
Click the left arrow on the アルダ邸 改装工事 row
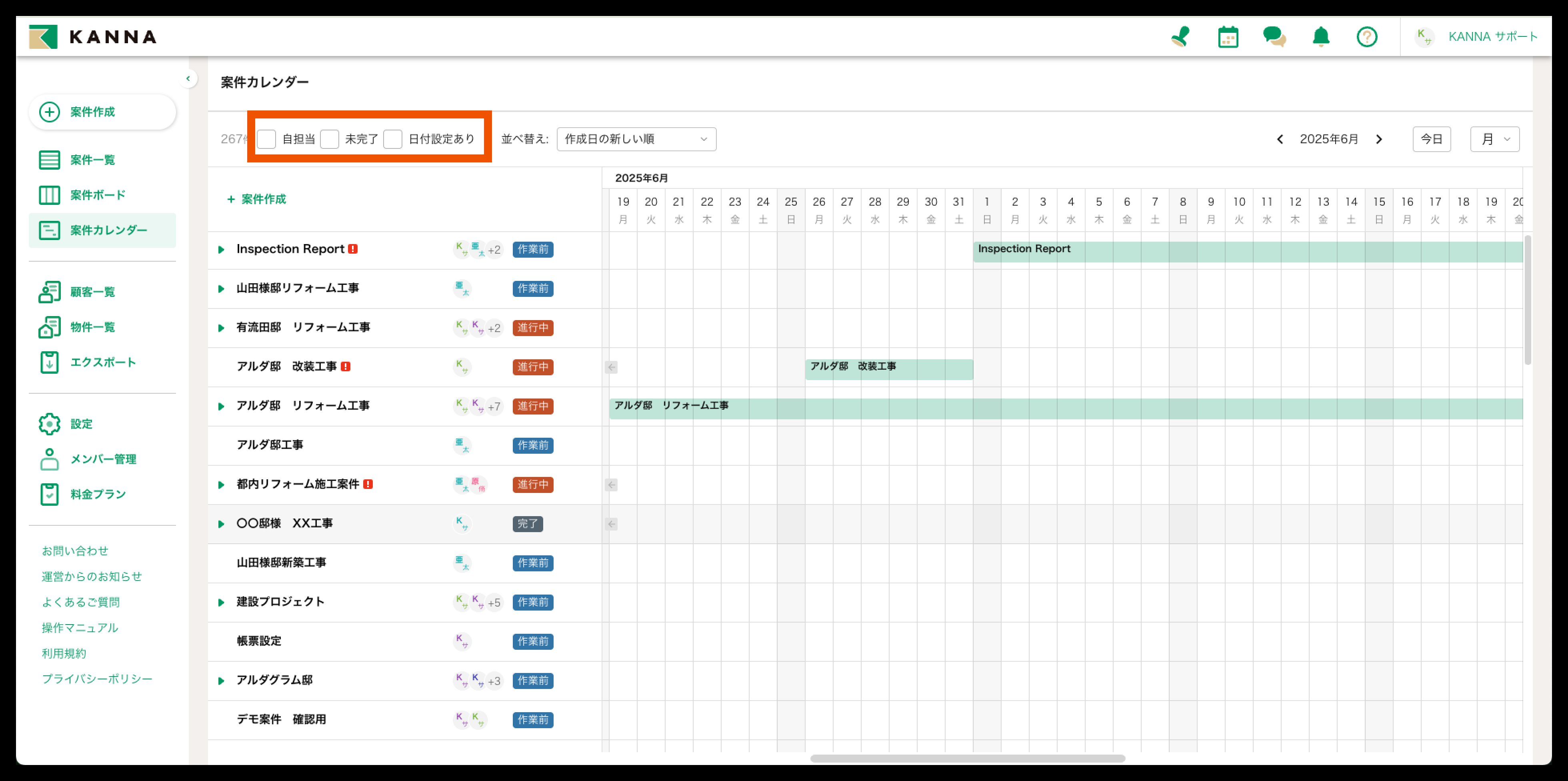pyautogui.click(x=612, y=367)
